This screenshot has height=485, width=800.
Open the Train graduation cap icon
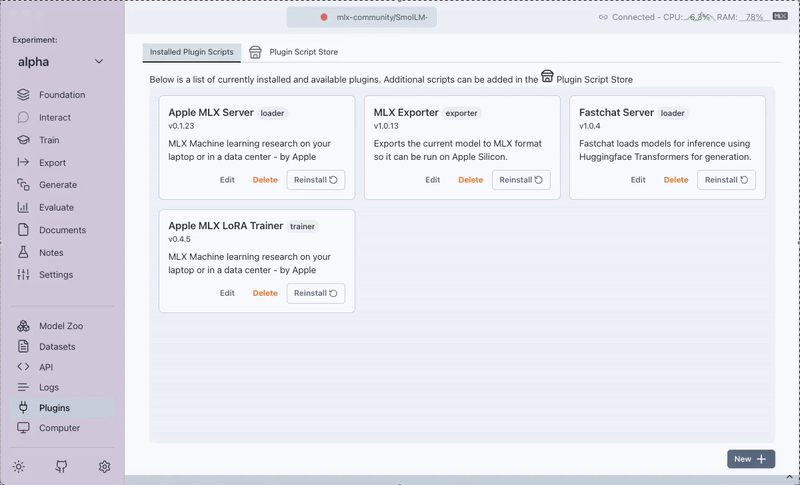pyautogui.click(x=23, y=140)
